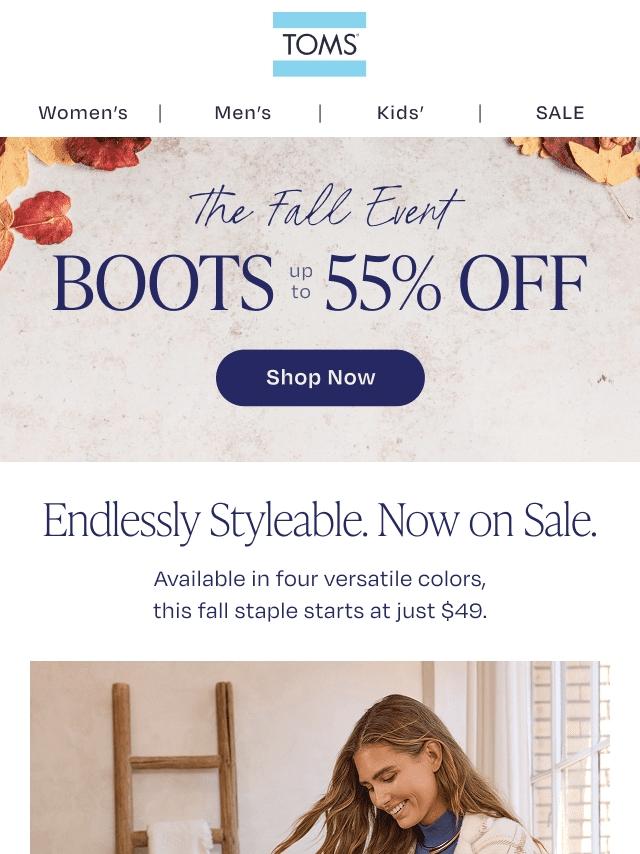Click the 'up to' text in banner
640x854 pixels.
pos(301,282)
